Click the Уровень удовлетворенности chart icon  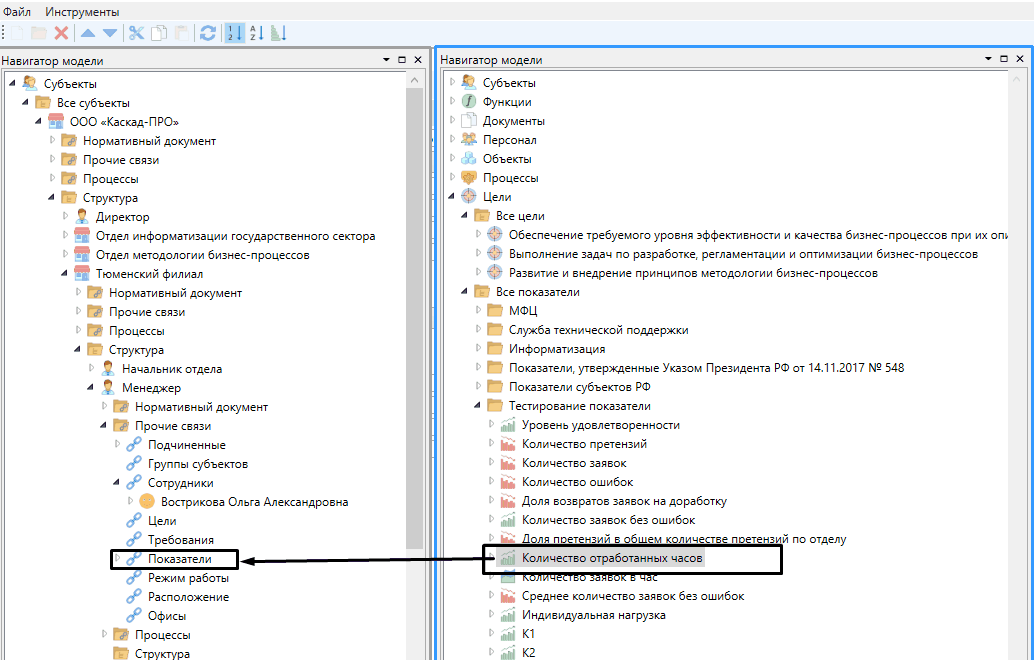pyautogui.click(x=508, y=425)
